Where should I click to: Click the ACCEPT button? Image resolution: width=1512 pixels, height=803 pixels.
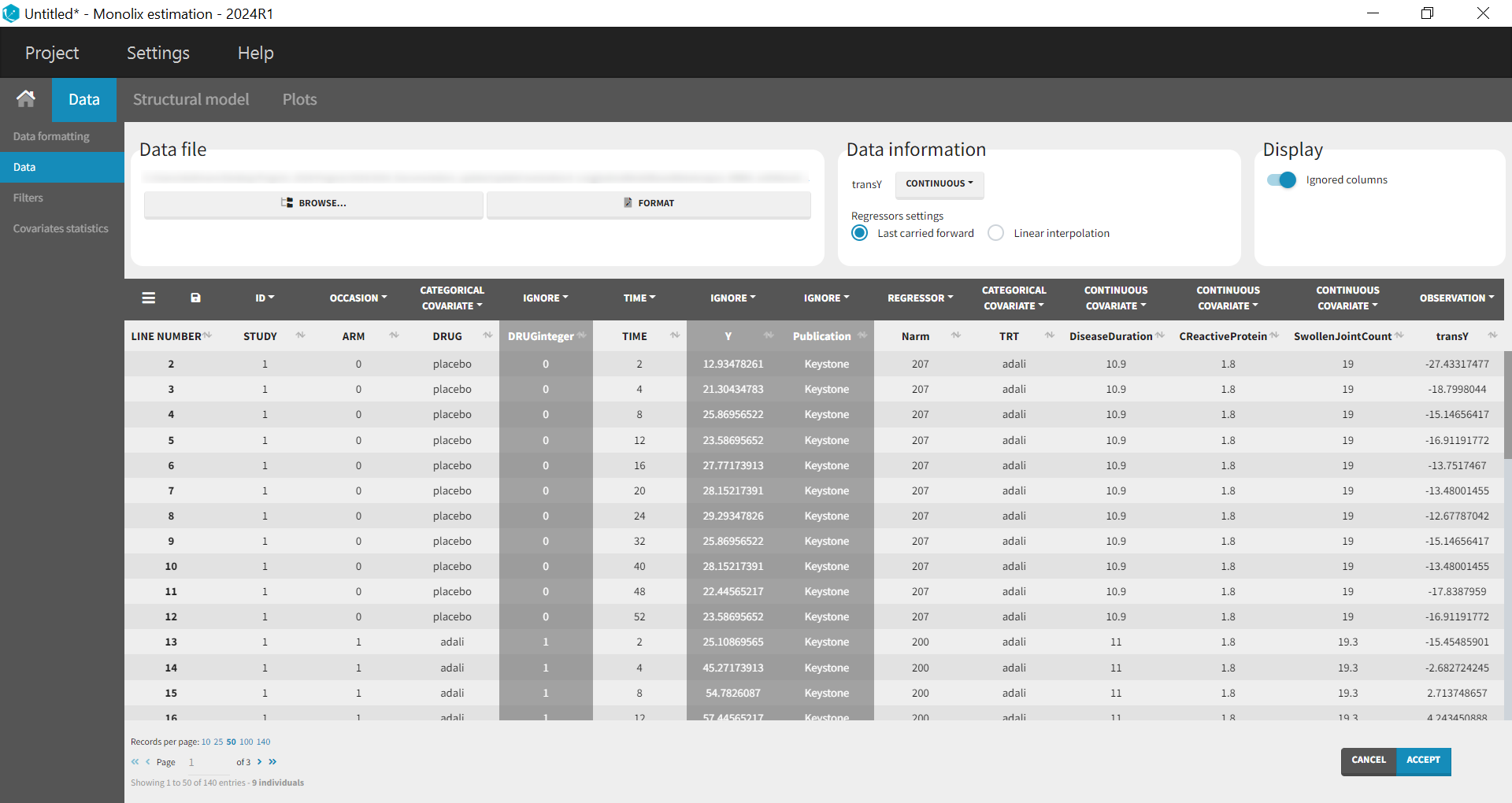tap(1423, 760)
